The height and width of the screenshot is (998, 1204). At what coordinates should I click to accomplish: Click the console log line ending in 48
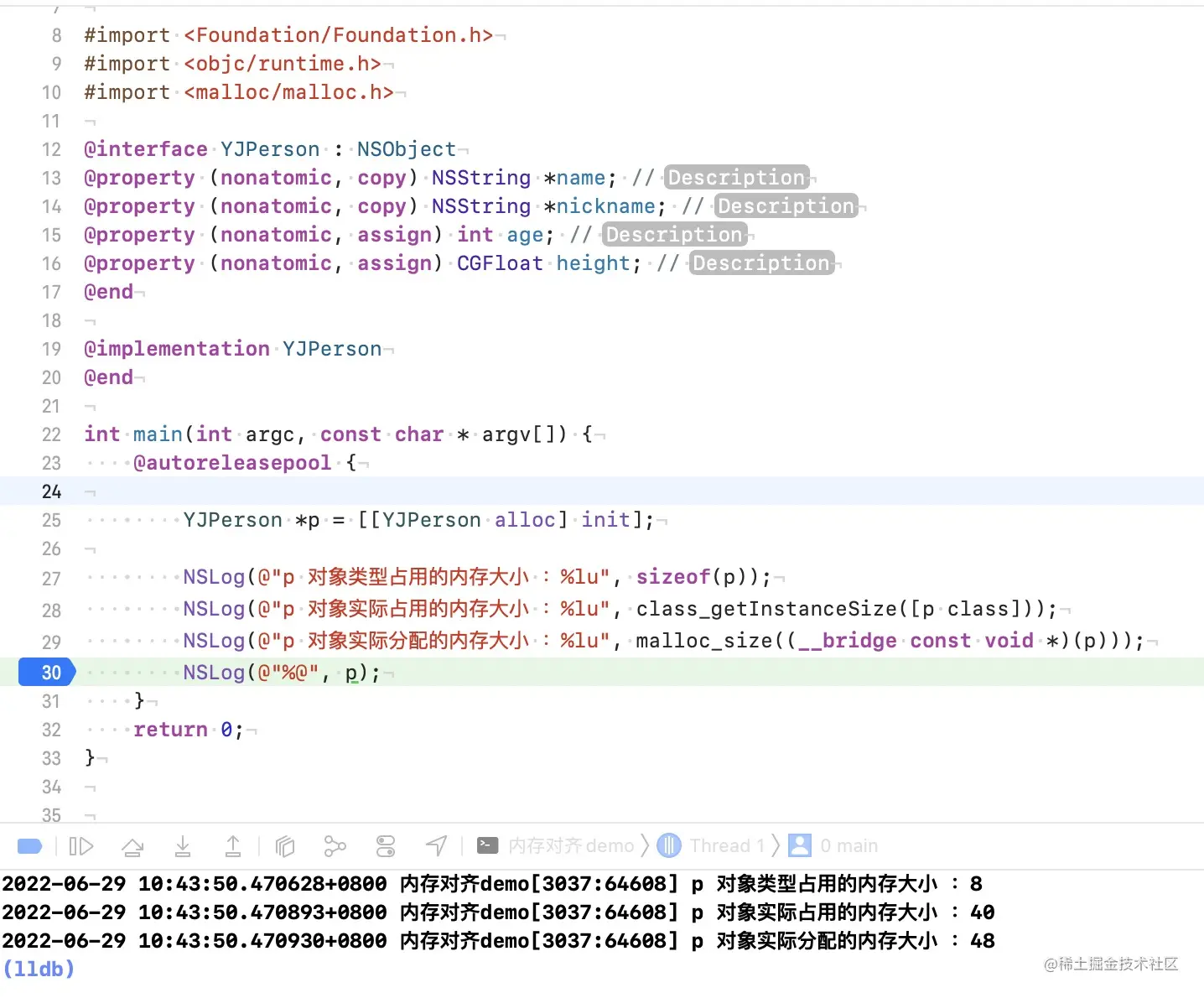499,941
